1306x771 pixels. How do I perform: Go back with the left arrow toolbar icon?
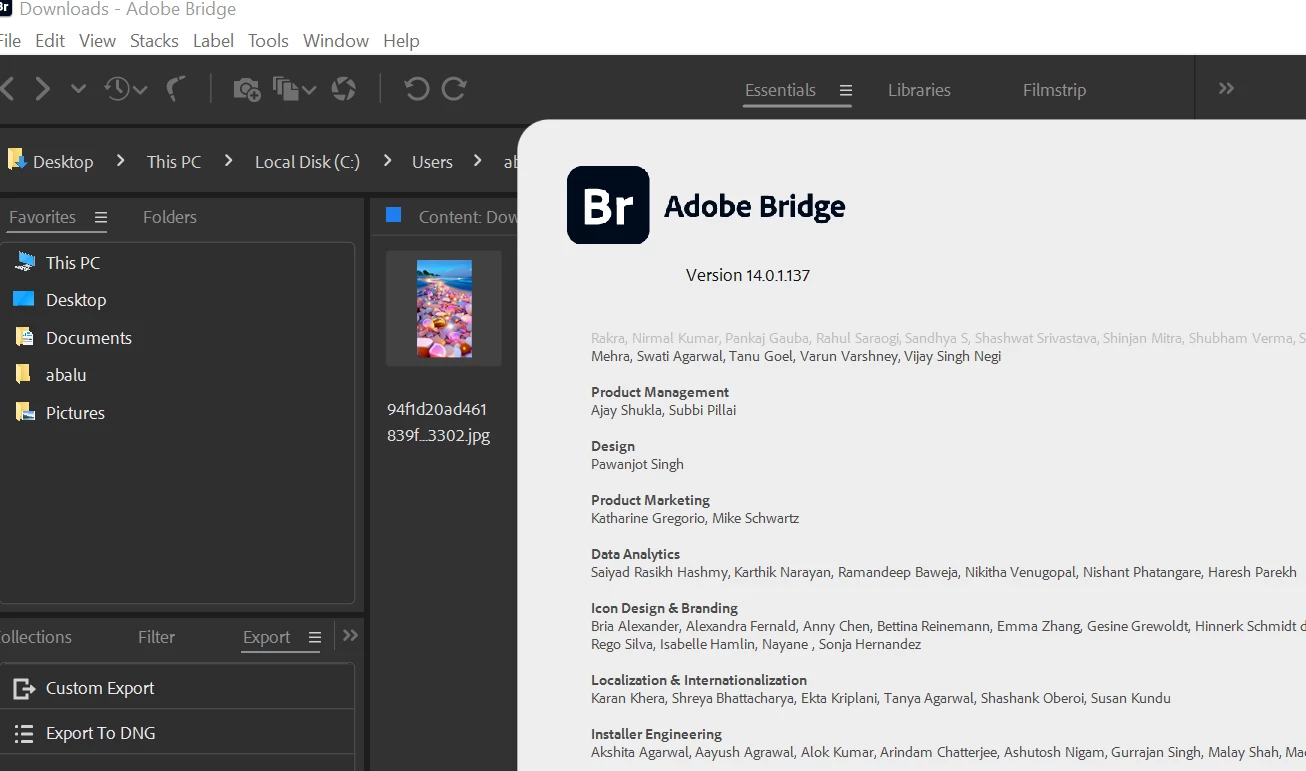7,89
